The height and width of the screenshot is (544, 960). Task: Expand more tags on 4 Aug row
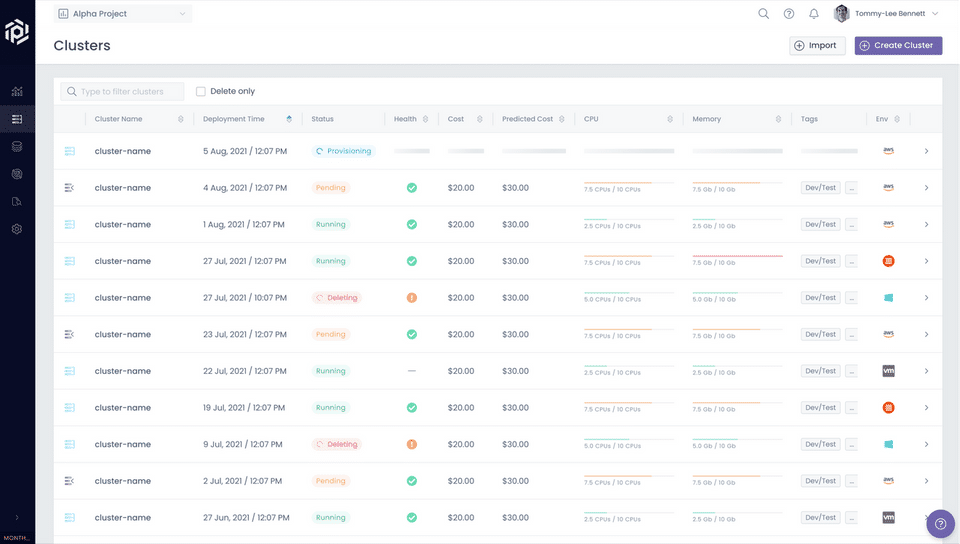pos(851,188)
